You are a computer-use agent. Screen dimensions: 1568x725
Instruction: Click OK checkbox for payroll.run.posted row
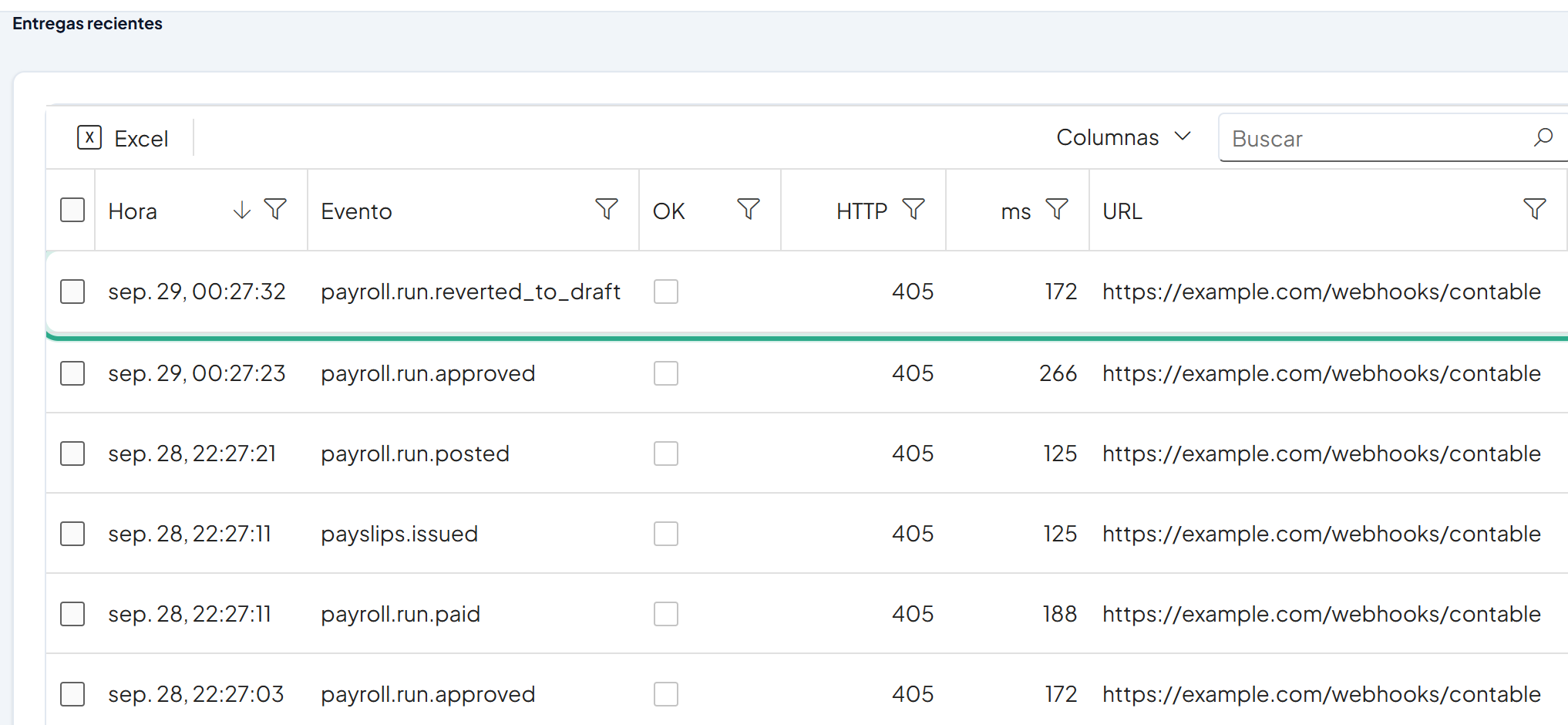click(x=666, y=454)
